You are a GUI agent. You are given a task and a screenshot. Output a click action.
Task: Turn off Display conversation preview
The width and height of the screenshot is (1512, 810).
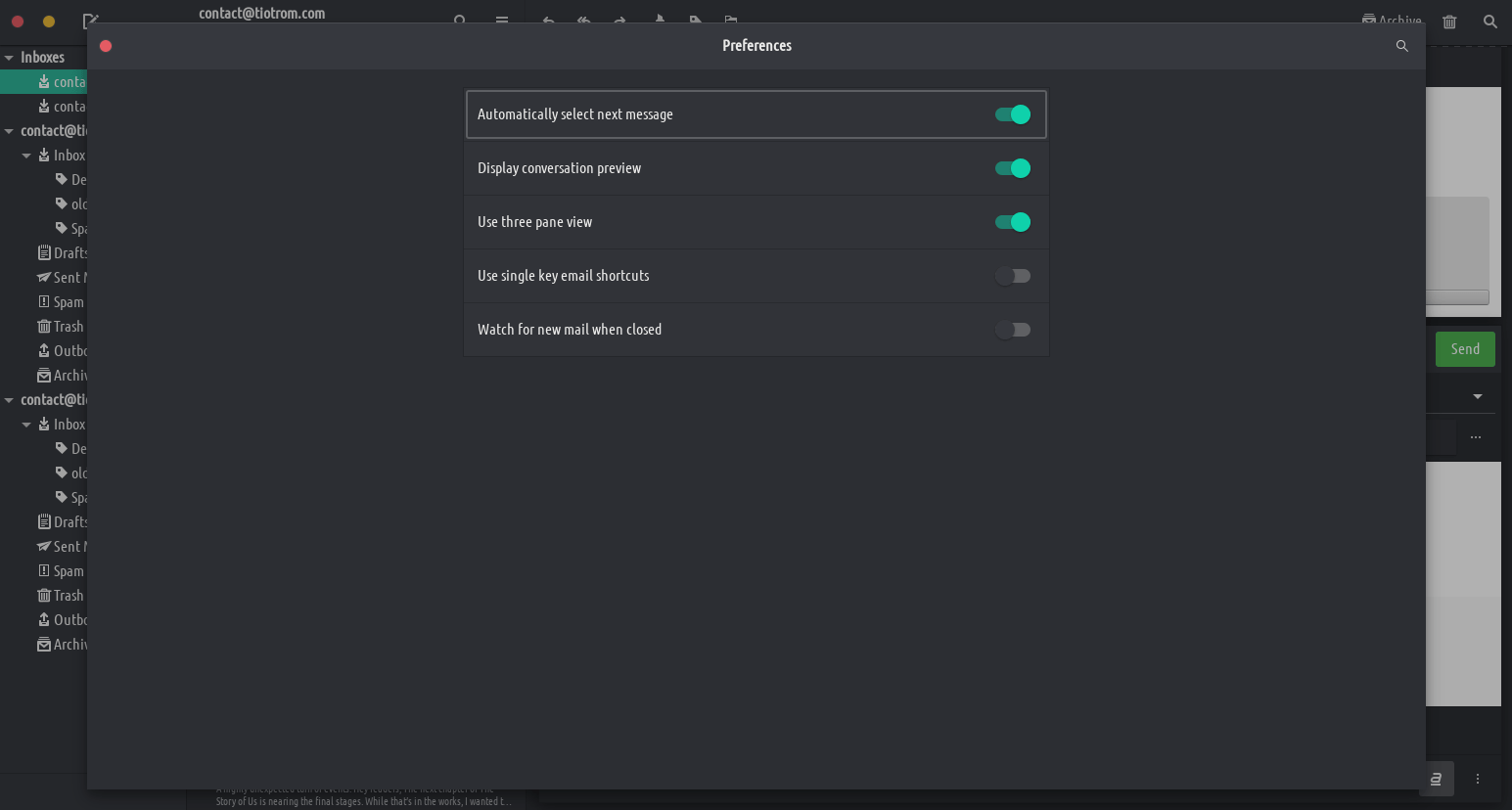[1012, 168]
